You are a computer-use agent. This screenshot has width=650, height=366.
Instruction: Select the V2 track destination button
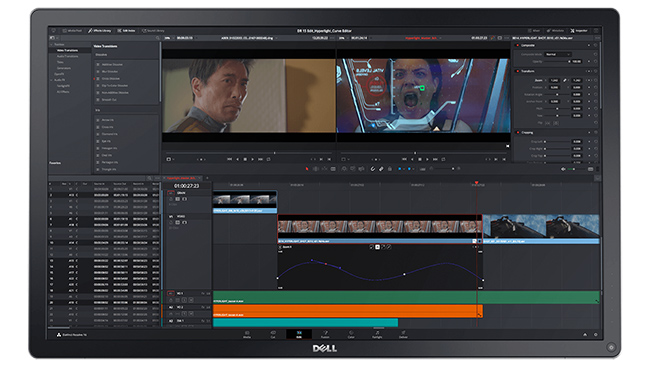(x=171, y=193)
